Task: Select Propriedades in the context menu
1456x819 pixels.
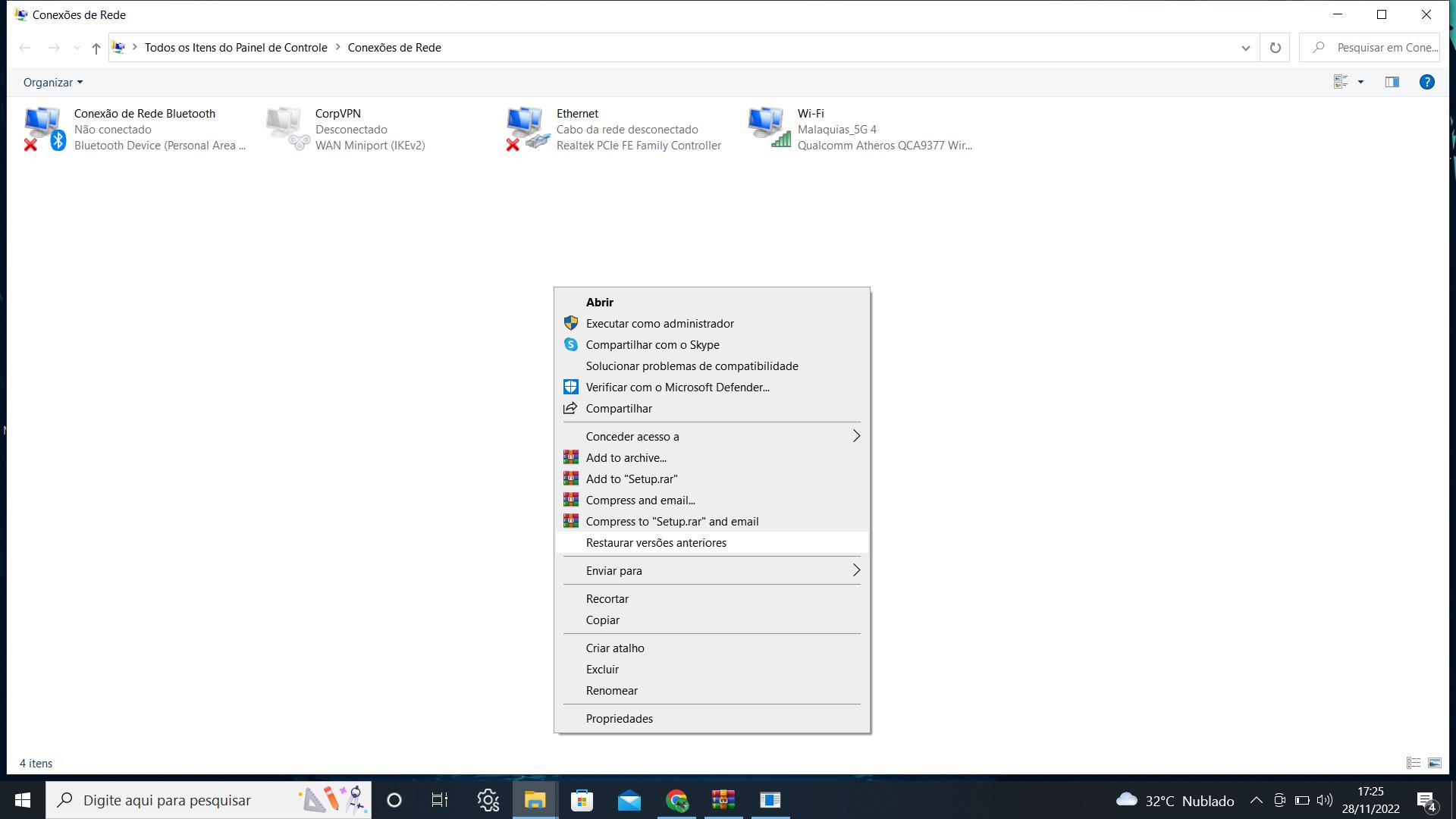Action: click(619, 718)
